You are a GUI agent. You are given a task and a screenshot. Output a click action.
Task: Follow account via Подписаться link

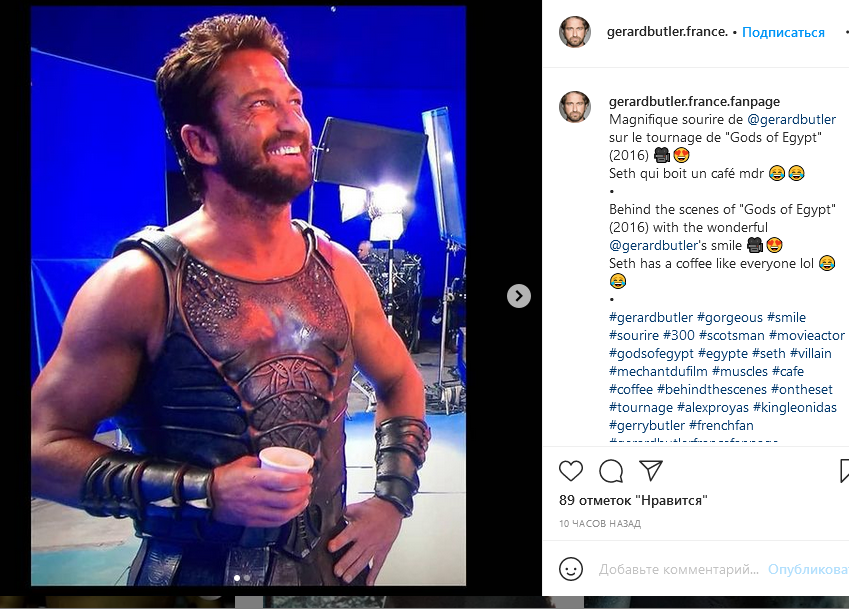tap(783, 32)
